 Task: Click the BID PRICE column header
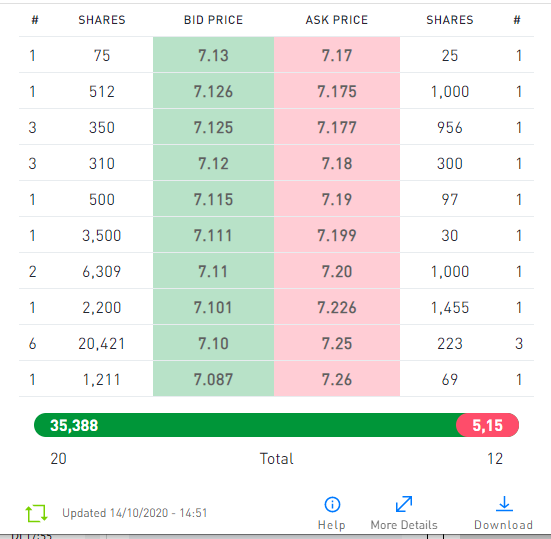[x=213, y=20]
